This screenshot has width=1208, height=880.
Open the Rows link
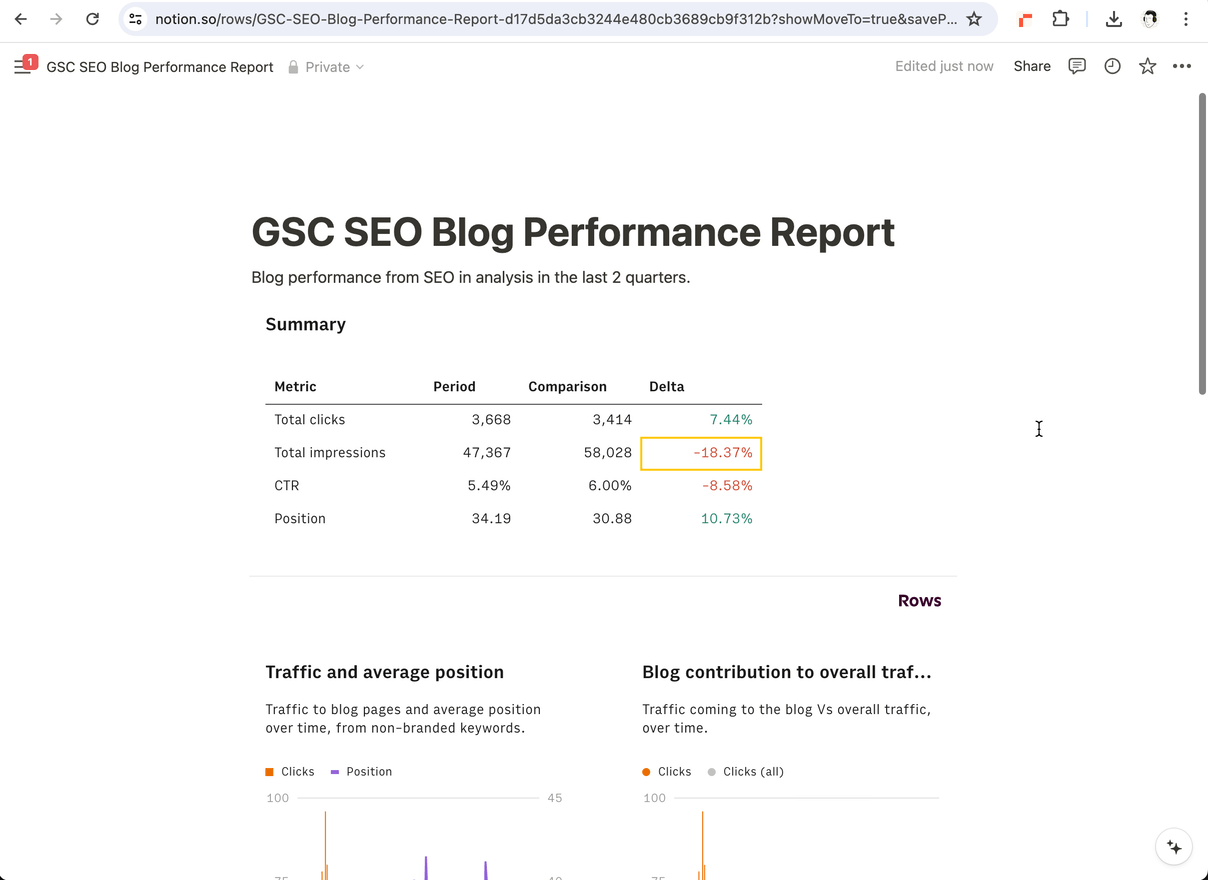[919, 600]
